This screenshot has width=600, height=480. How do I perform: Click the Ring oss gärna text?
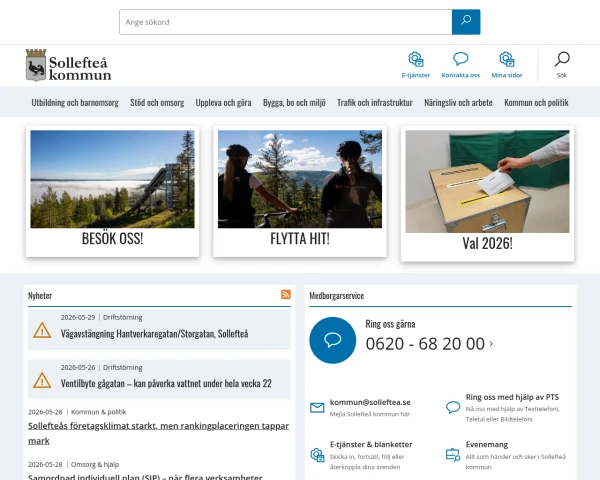[x=390, y=324]
